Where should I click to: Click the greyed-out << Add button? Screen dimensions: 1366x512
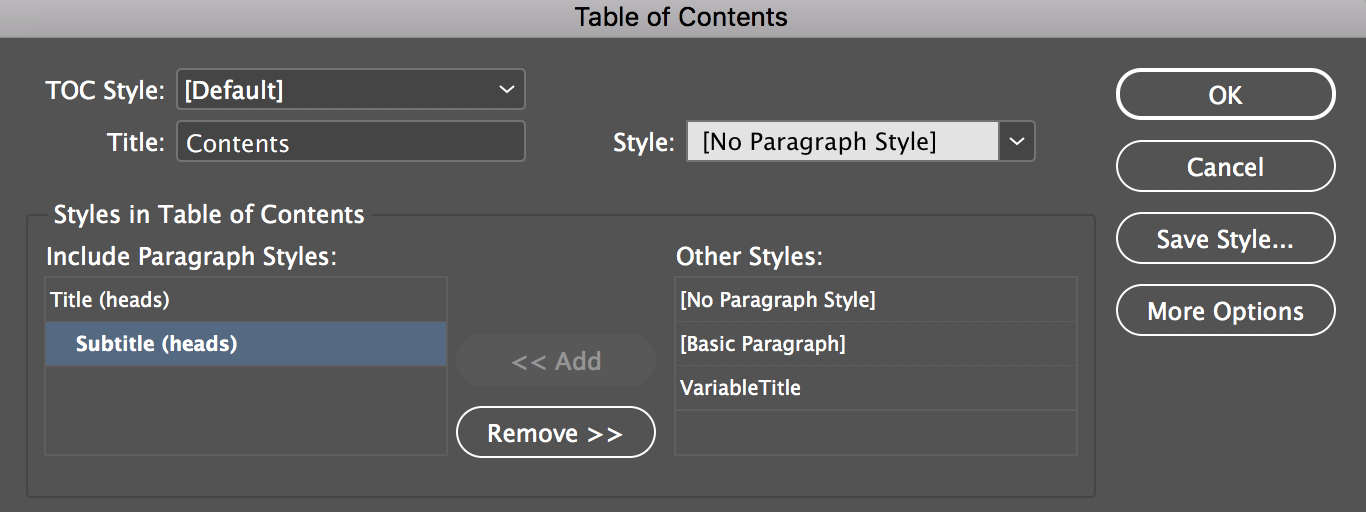(555, 361)
